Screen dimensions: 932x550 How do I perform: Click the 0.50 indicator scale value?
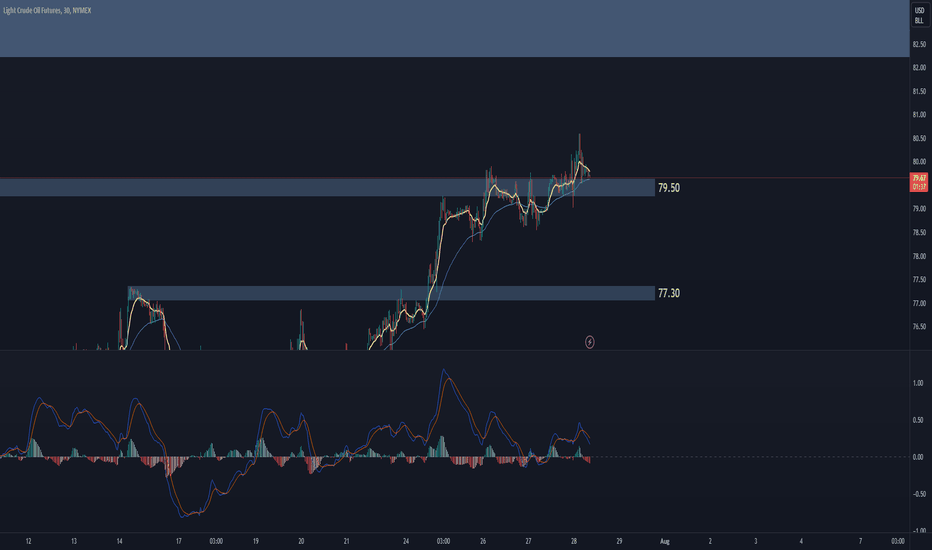click(x=918, y=420)
